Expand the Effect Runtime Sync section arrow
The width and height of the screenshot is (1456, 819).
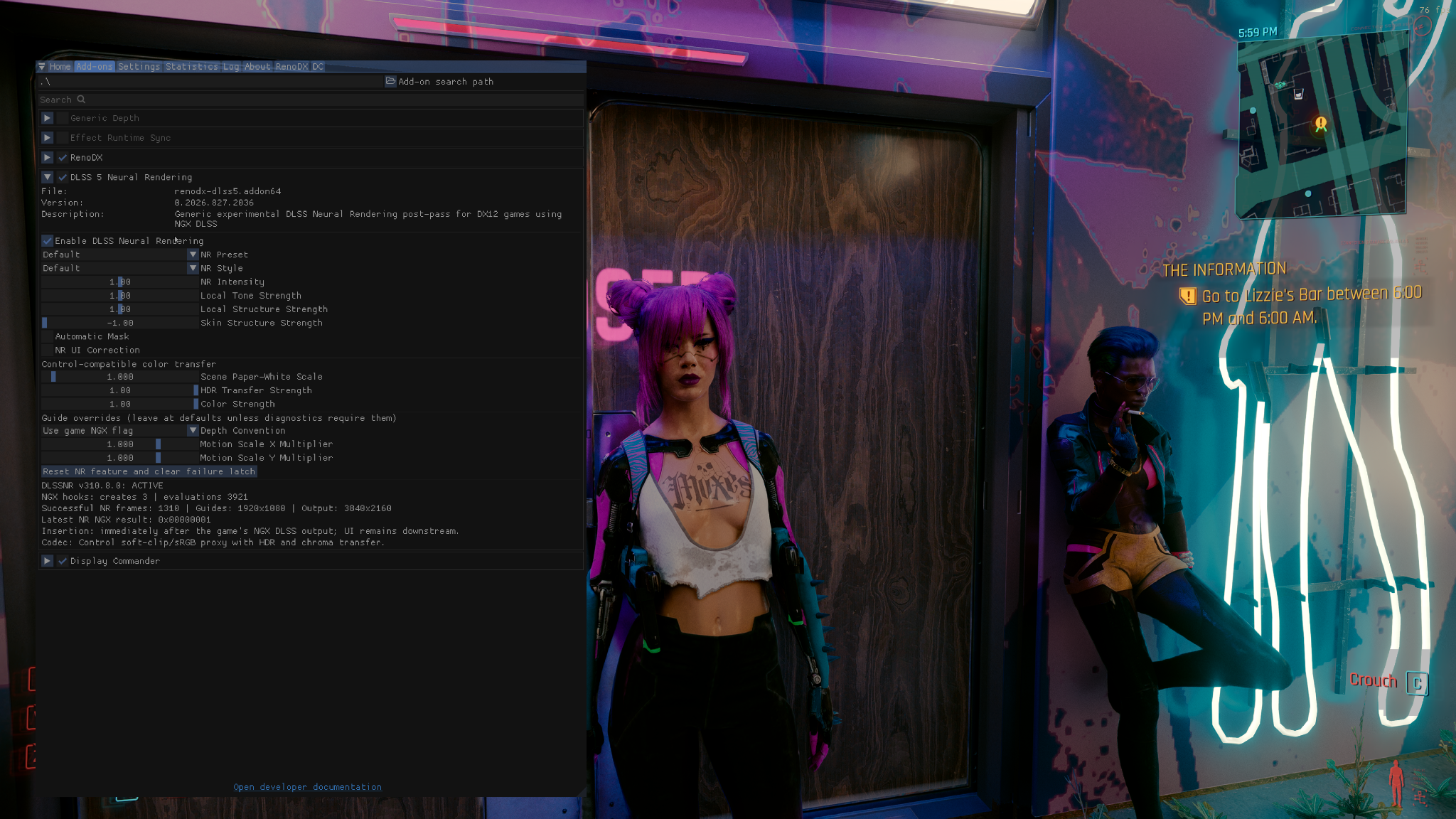click(x=47, y=138)
